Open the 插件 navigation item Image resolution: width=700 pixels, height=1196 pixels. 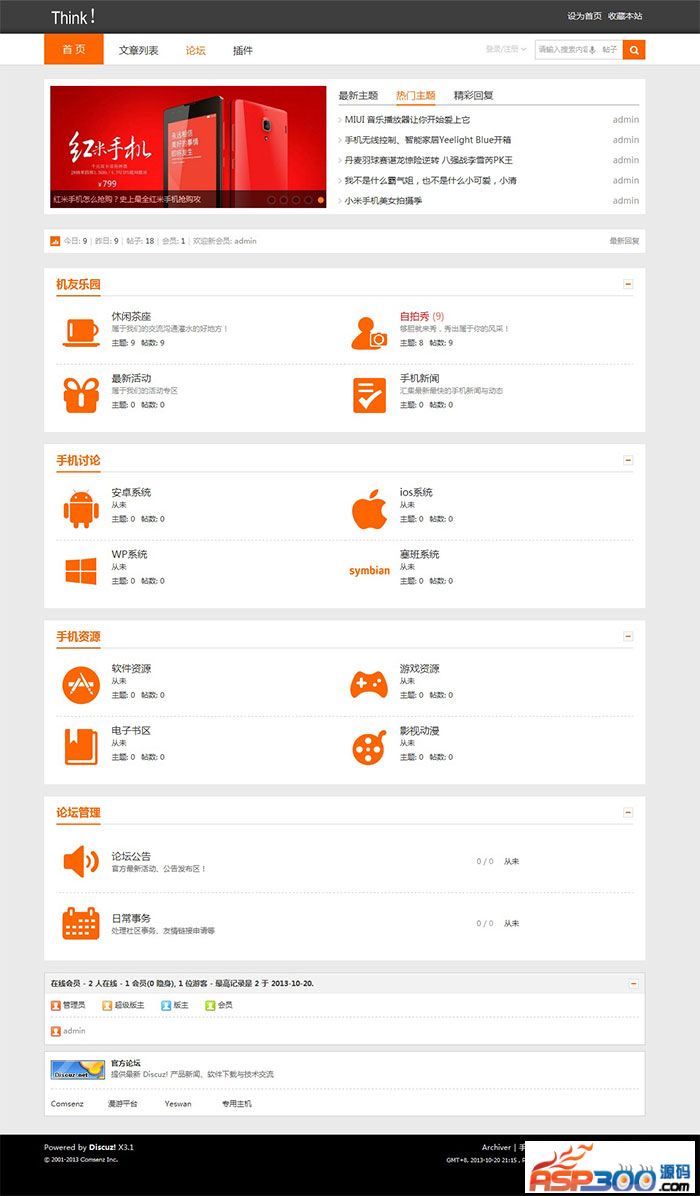(x=242, y=50)
